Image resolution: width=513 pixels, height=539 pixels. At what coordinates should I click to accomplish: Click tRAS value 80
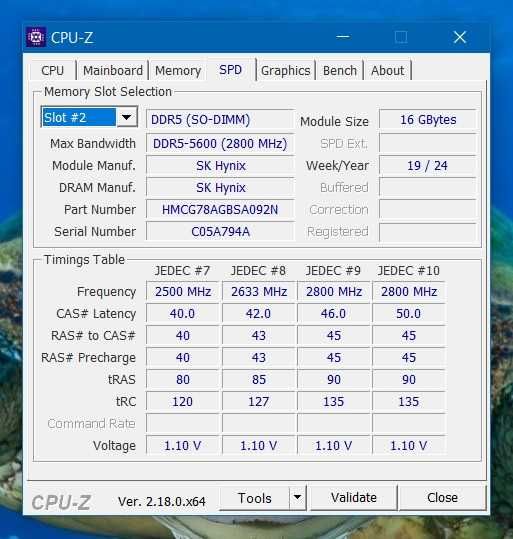[183, 380]
